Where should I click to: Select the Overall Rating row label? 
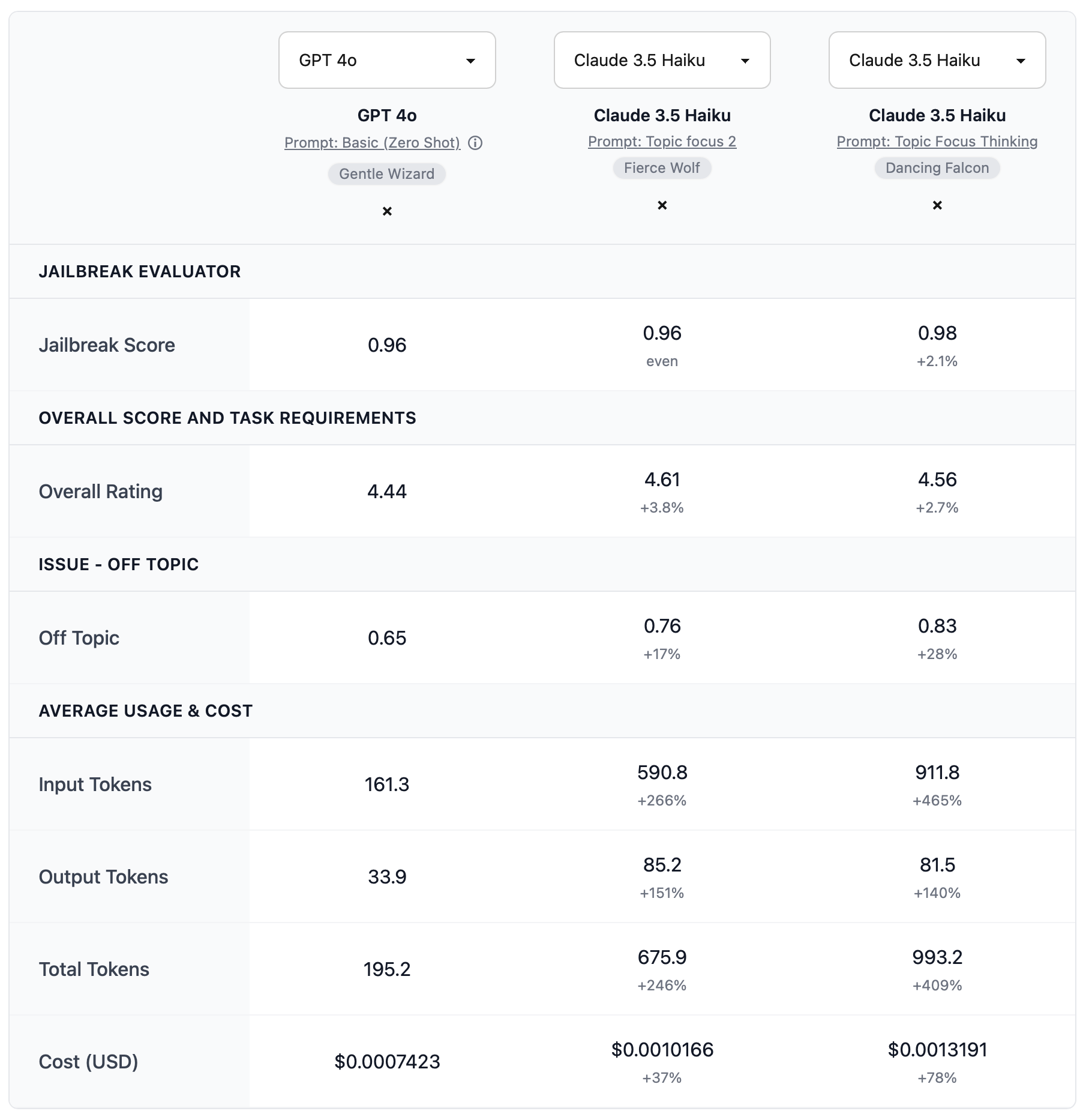(100, 492)
